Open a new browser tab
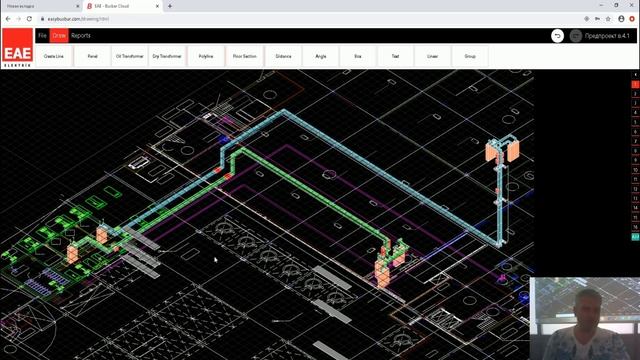 (x=170, y=6)
